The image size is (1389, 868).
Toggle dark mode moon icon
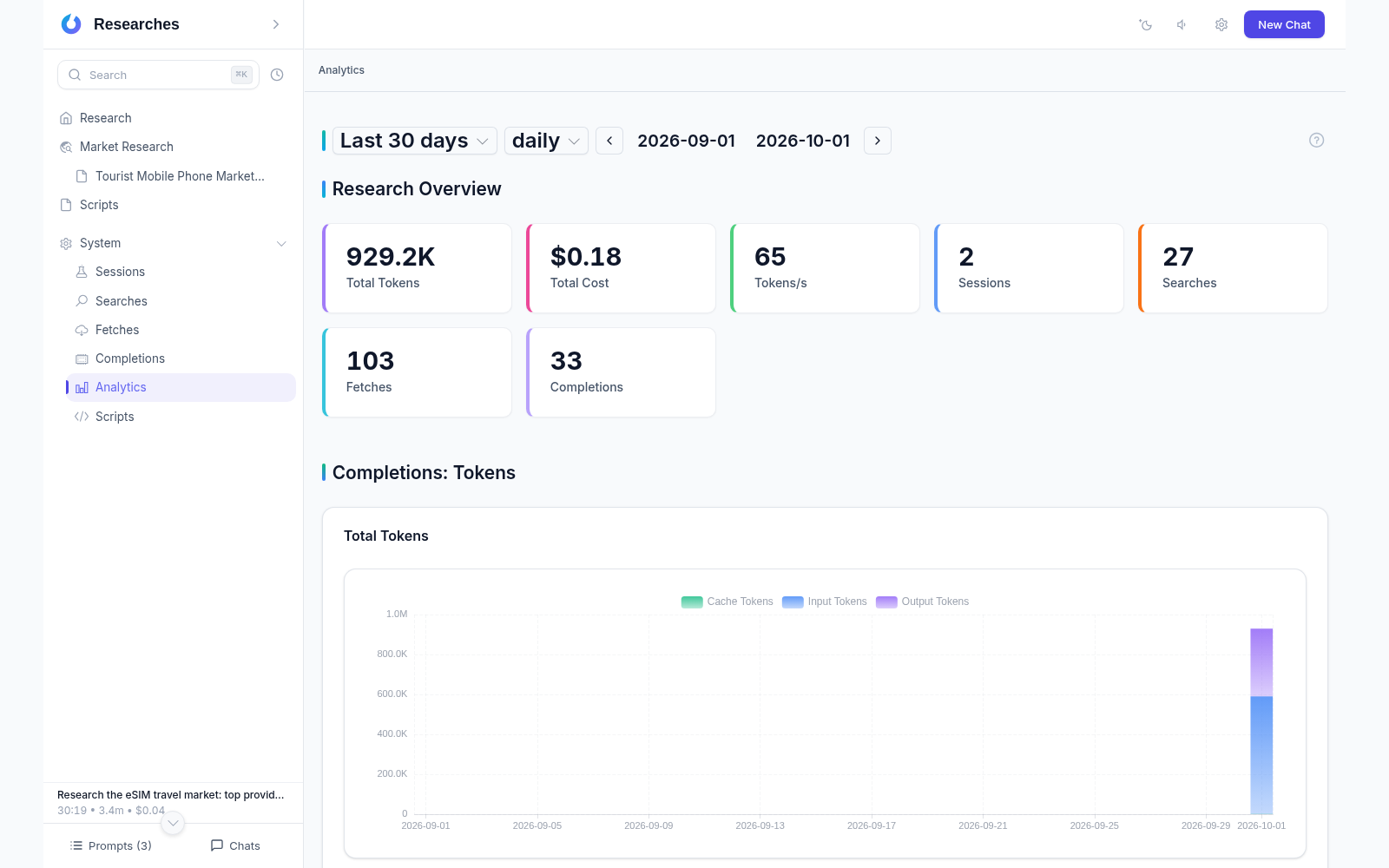point(1146,24)
